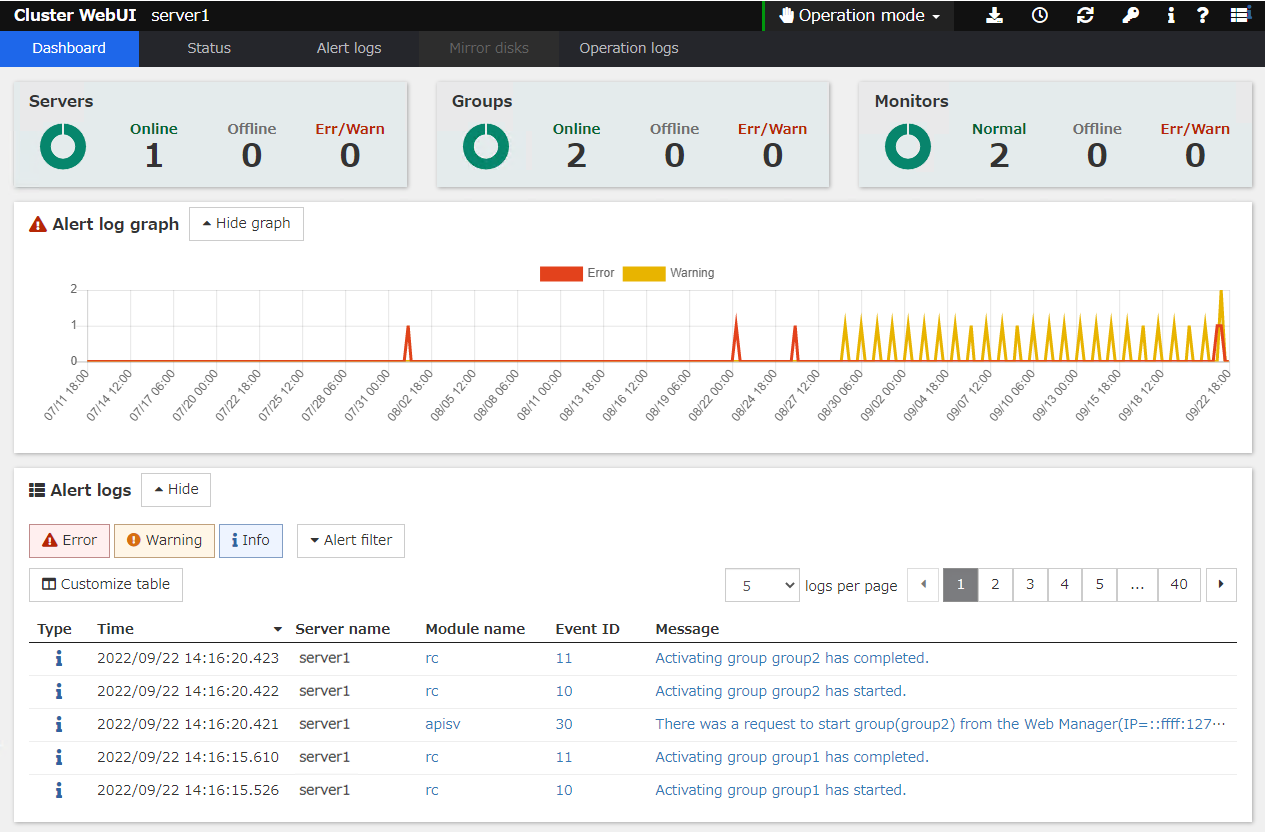This screenshot has width=1265, height=832.
Task: Switch to the Status tab
Action: pos(209,48)
